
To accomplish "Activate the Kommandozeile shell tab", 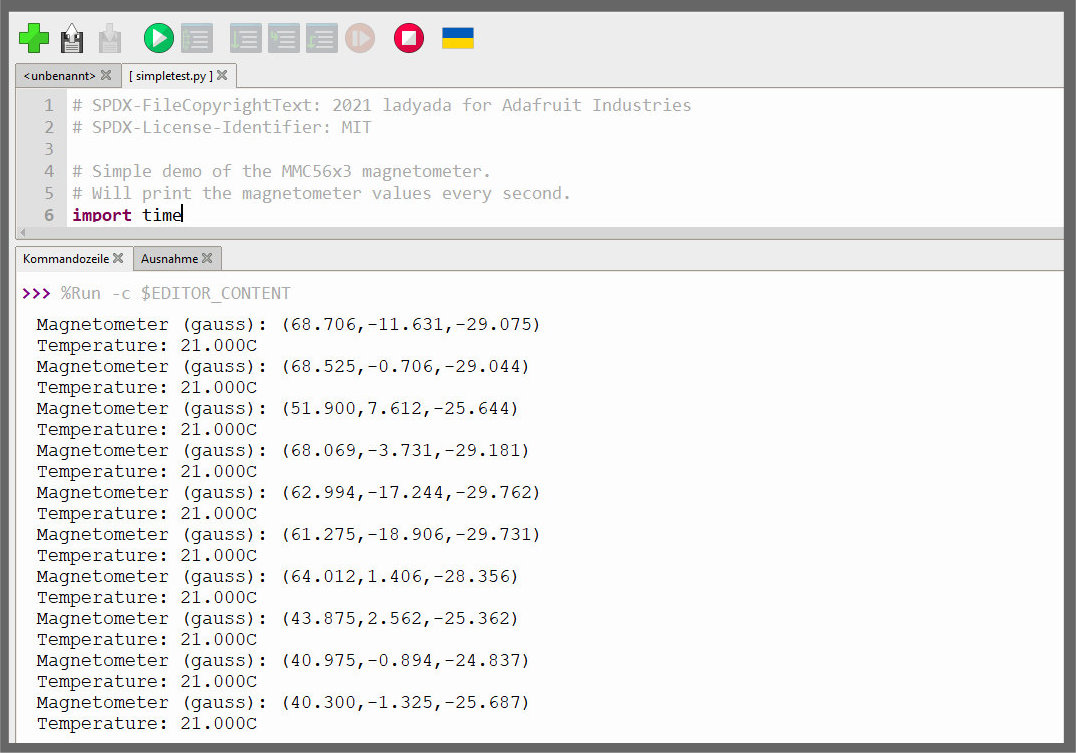I will pyautogui.click(x=66, y=259).
